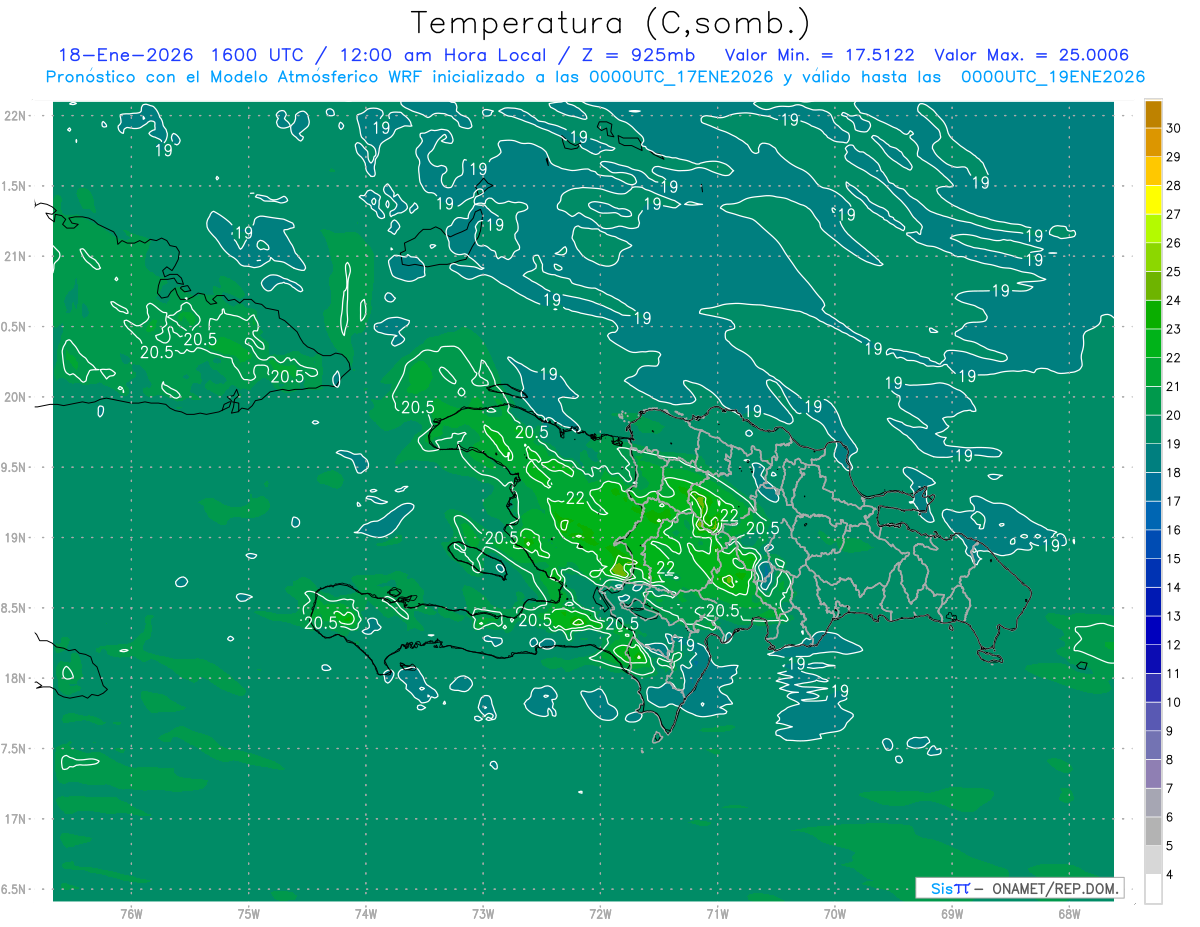This screenshot has height=927, width=1200.
Task: Click the legend label "30"
Action: tap(1174, 128)
